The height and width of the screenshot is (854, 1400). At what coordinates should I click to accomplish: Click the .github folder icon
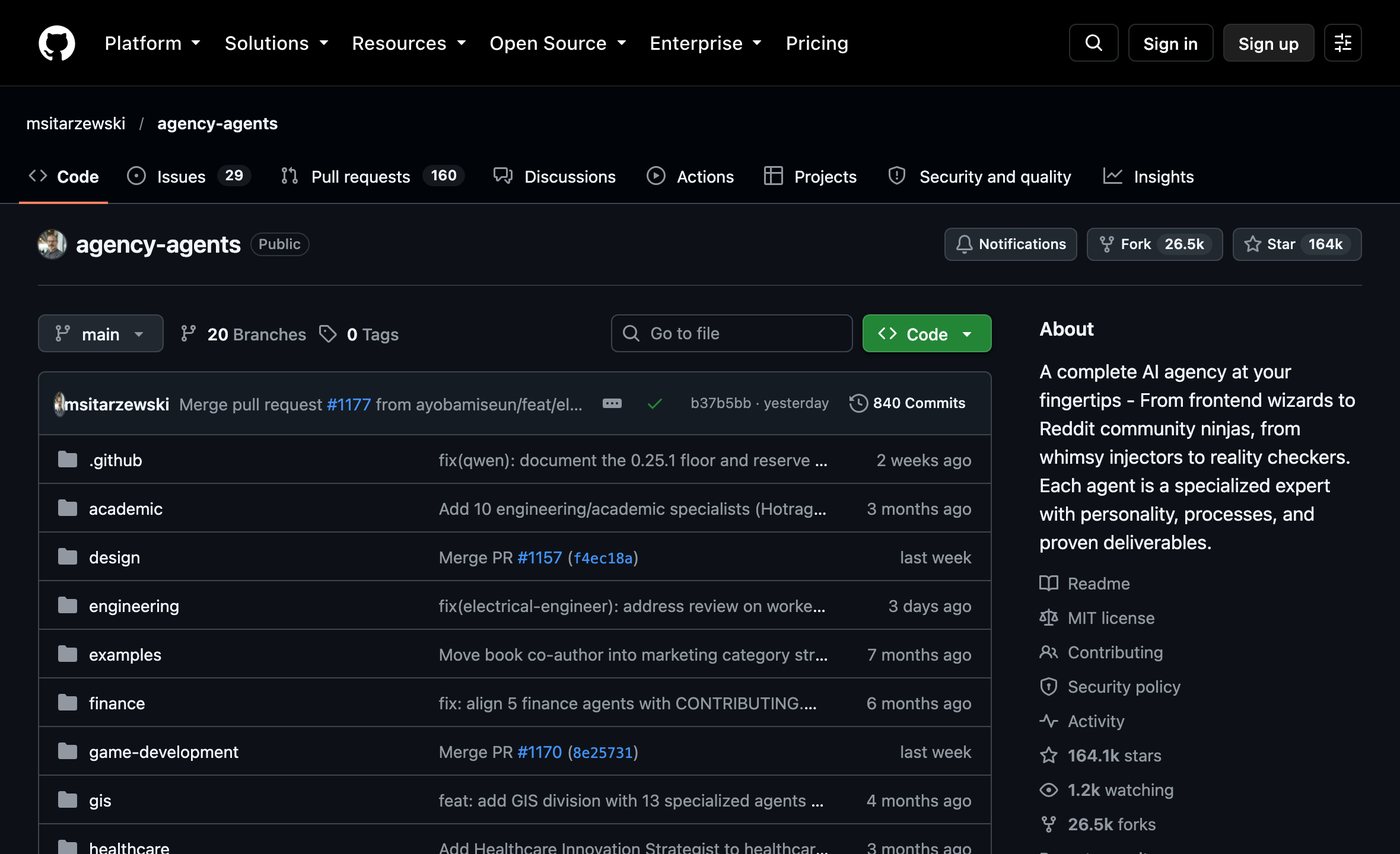[68, 460]
